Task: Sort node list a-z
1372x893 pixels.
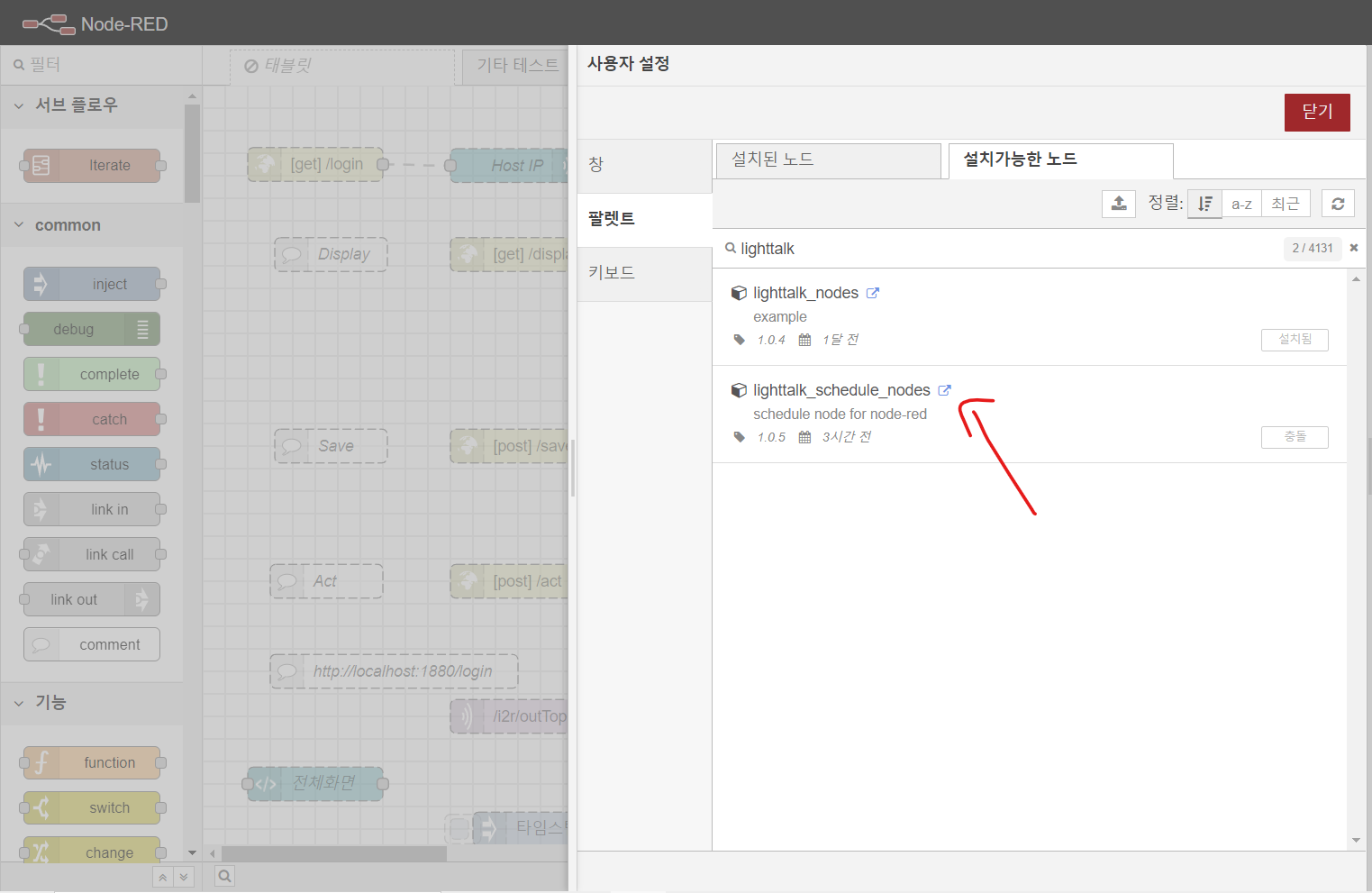Action: click(x=1241, y=204)
